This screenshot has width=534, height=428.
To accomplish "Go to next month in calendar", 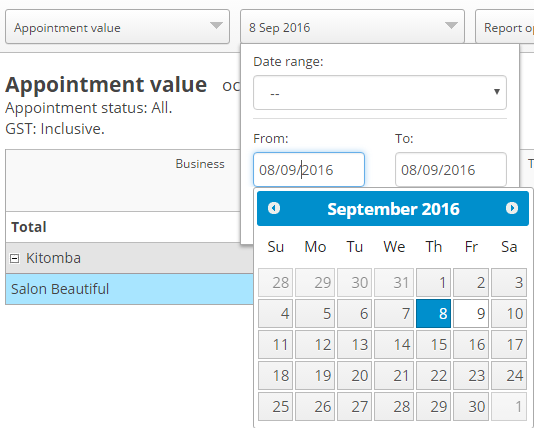I will tap(512, 208).
